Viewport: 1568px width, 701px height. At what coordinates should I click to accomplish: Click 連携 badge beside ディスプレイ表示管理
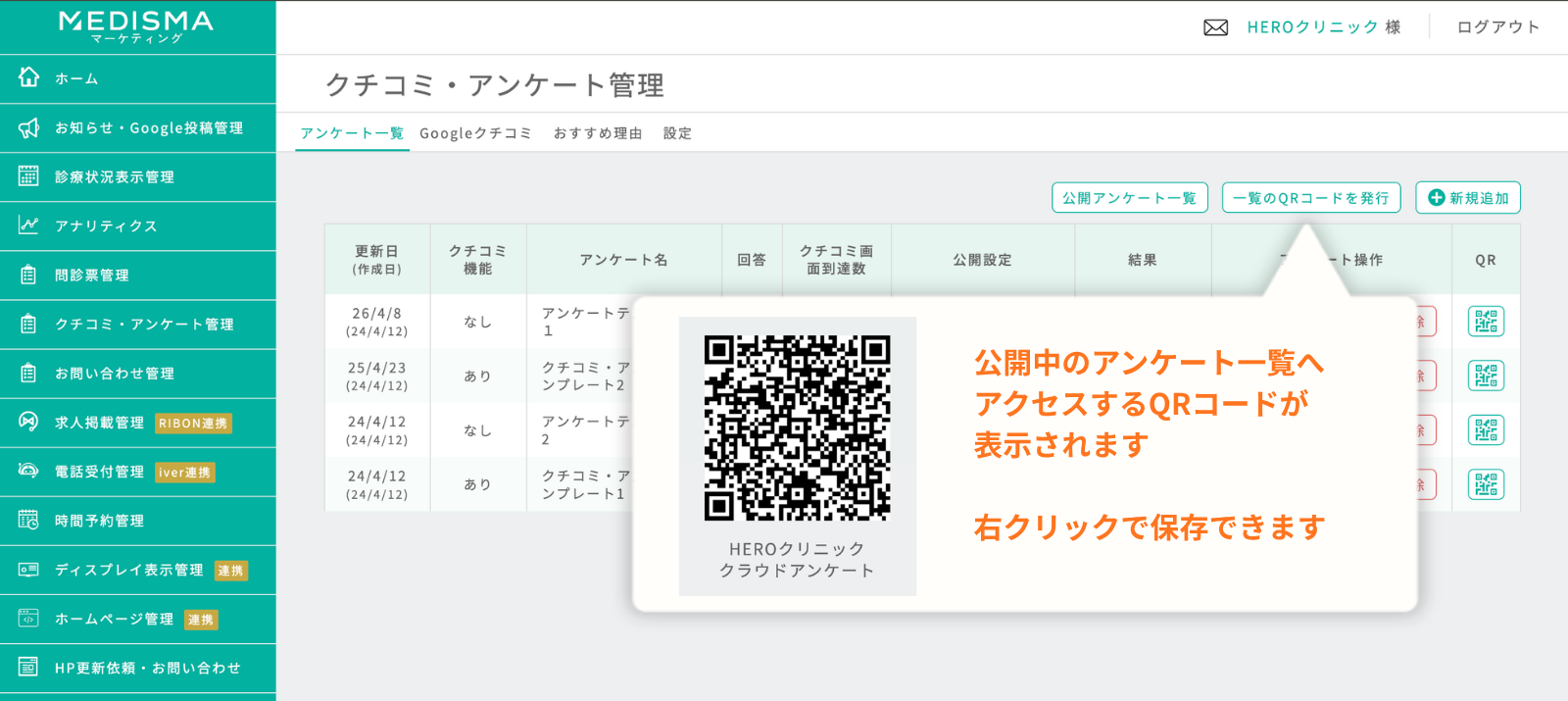pyautogui.click(x=231, y=571)
